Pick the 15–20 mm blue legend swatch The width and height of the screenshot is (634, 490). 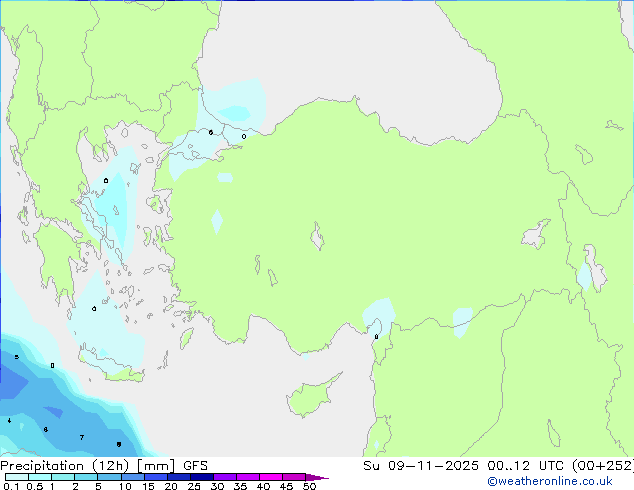click(x=155, y=477)
